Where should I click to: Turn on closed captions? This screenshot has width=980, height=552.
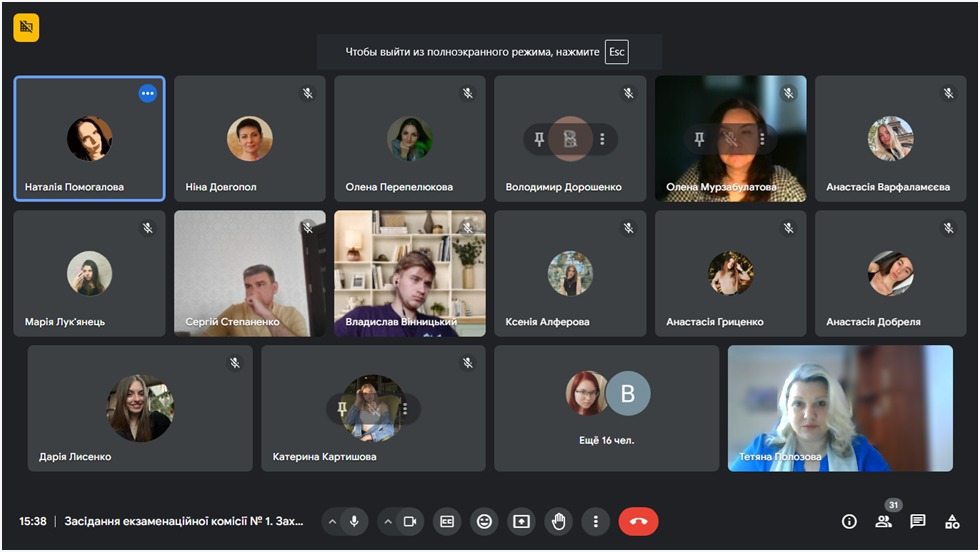click(x=448, y=521)
